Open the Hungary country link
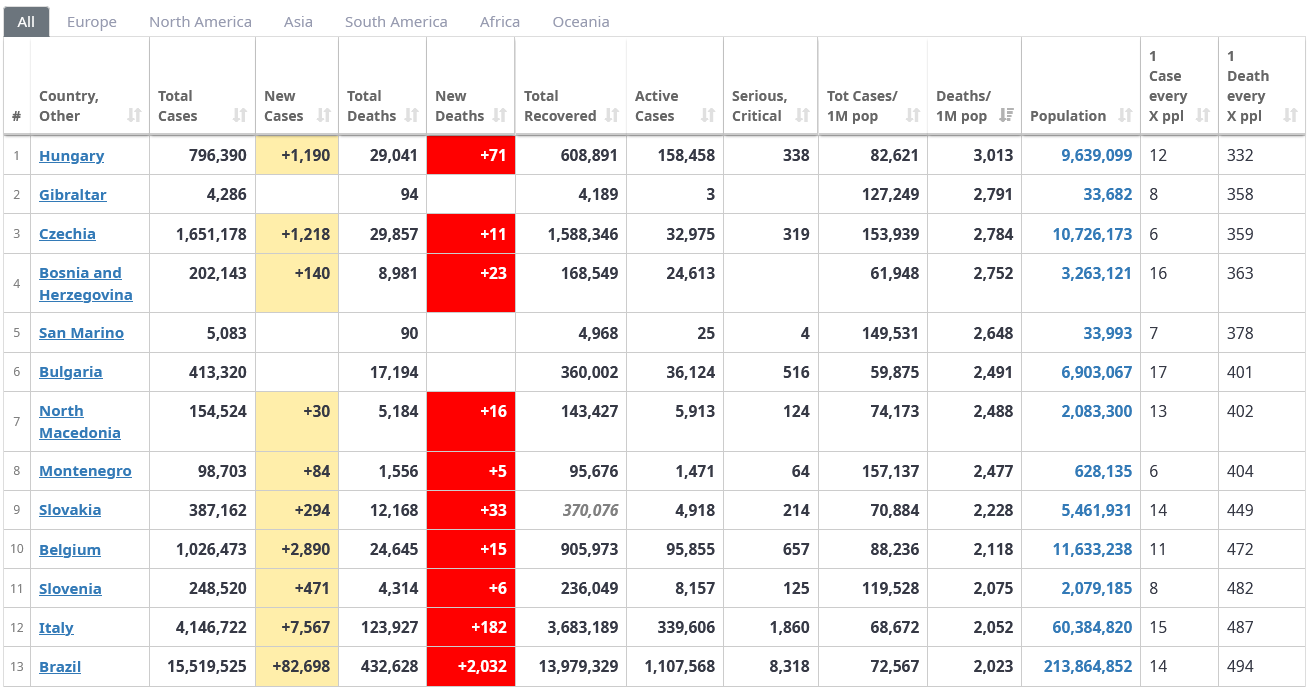Image resolution: width=1312 pixels, height=687 pixels. click(x=71, y=156)
